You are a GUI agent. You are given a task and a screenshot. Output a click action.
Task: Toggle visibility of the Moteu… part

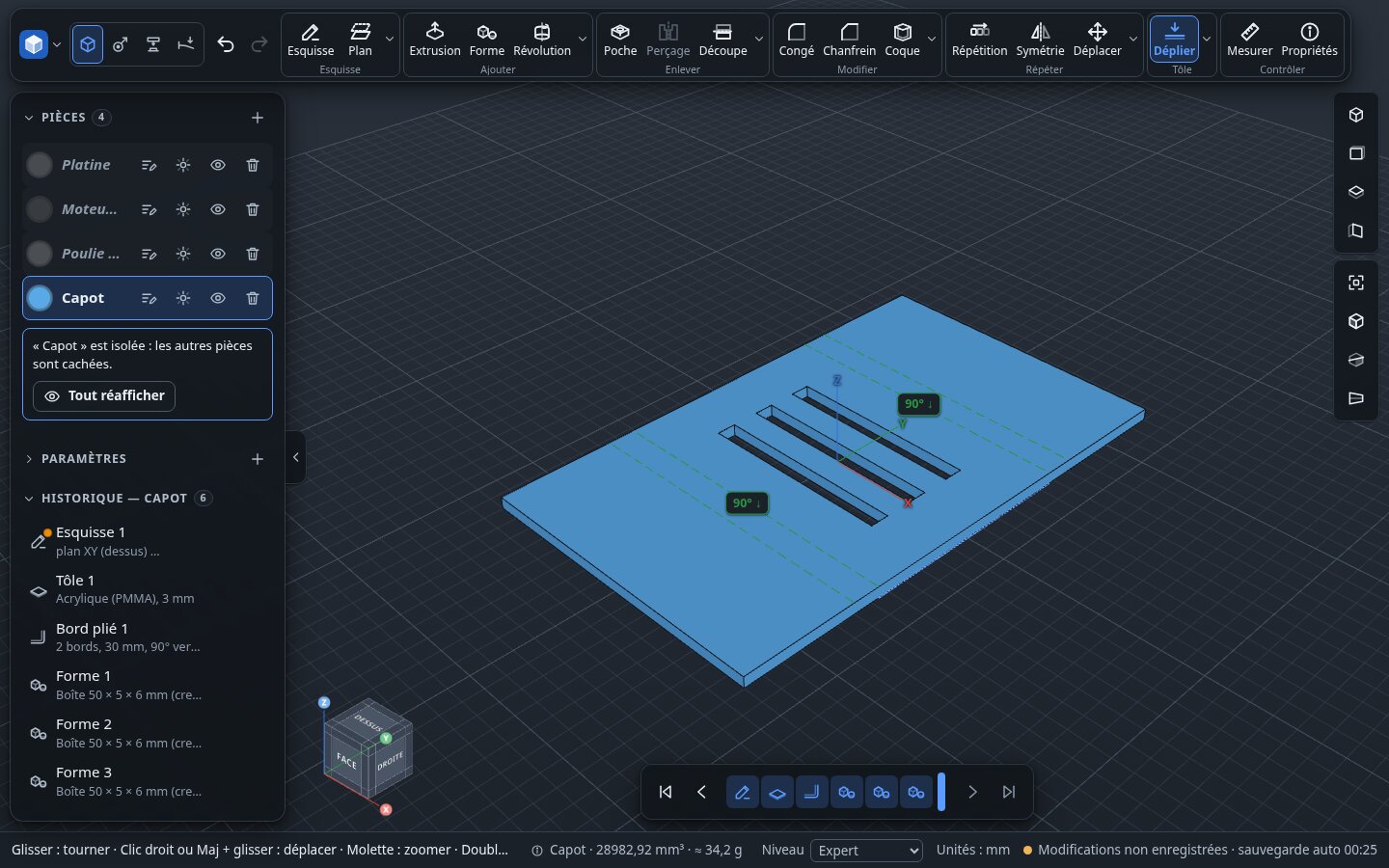[x=218, y=210]
